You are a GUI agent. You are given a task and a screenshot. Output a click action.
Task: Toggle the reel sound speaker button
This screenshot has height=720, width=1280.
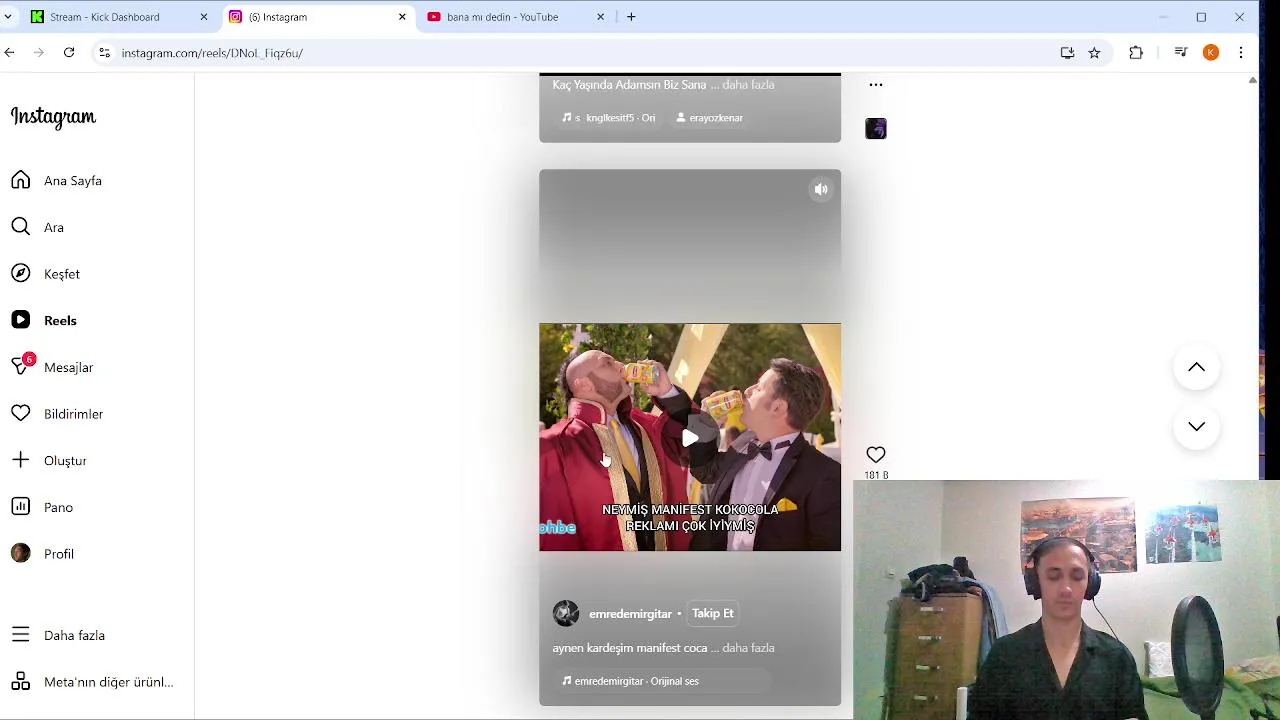[x=821, y=189]
